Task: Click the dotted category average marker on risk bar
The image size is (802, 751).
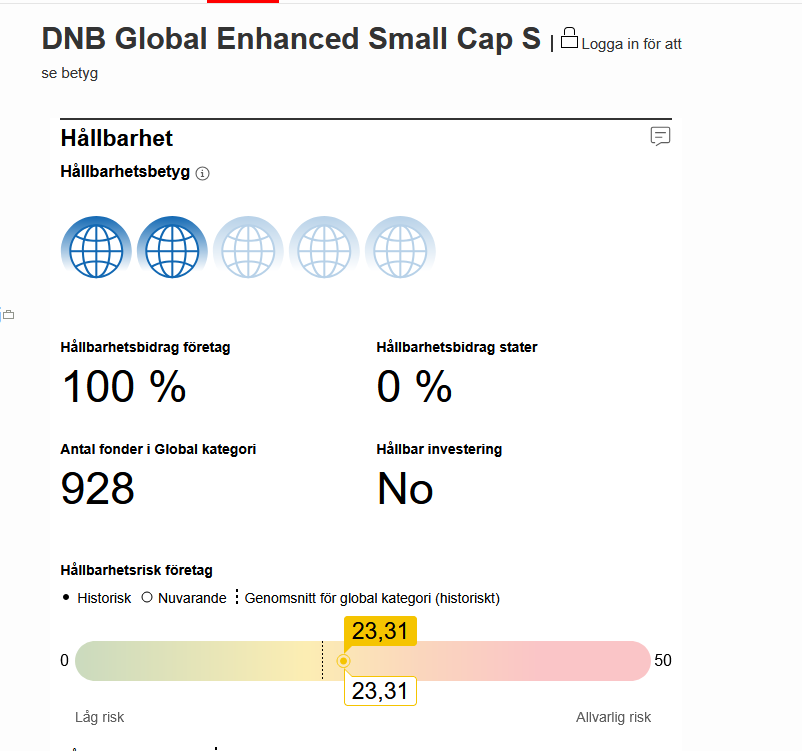Action: 322,660
